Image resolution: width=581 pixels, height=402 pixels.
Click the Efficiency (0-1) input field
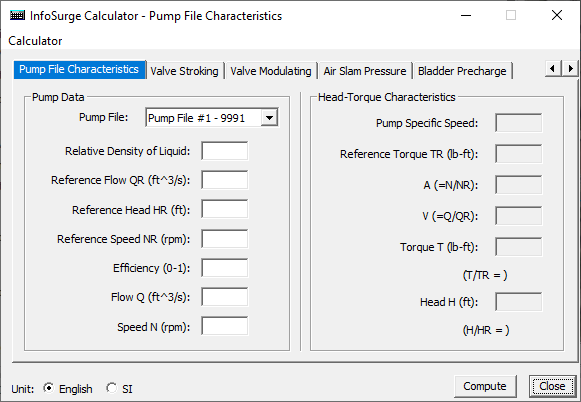(x=225, y=268)
